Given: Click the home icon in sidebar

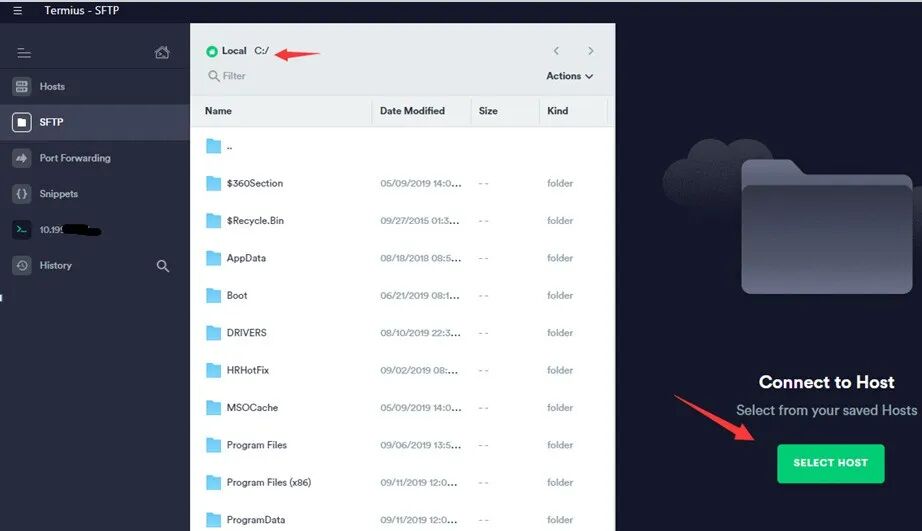Looking at the screenshot, I should click(x=162, y=52).
